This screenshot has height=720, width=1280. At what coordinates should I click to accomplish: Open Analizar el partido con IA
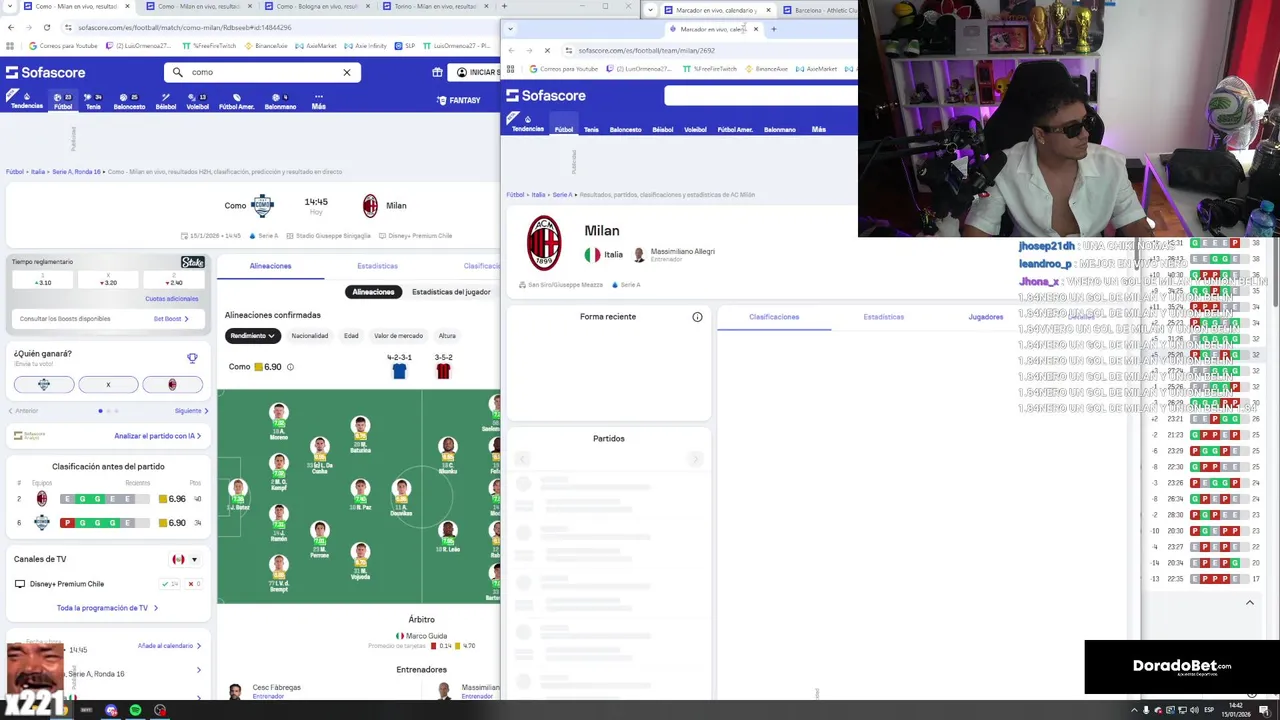[157, 436]
